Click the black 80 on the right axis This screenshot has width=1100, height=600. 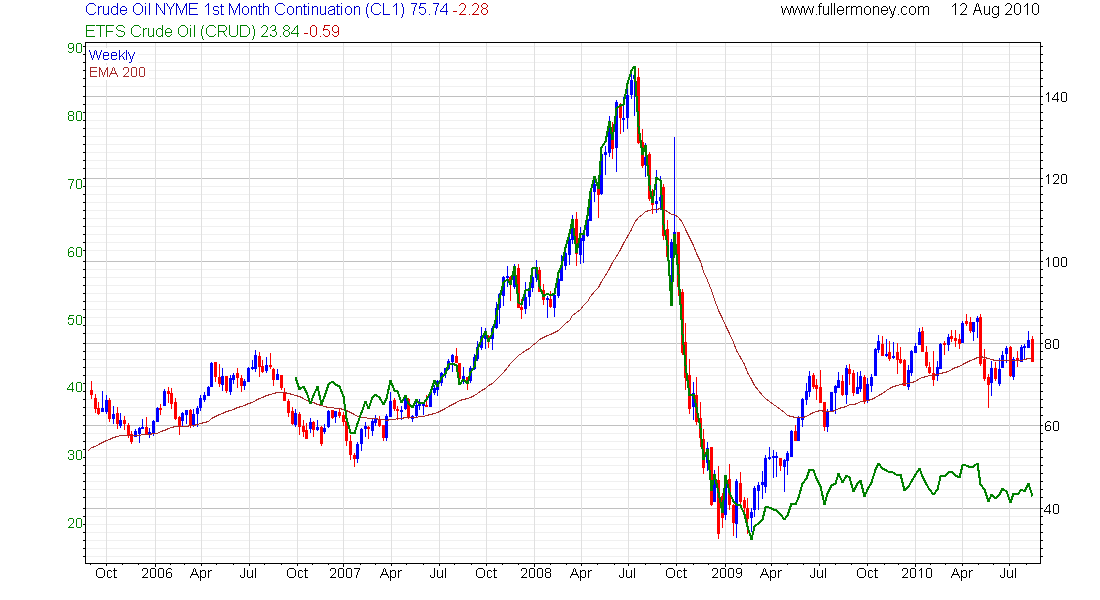(1052, 345)
